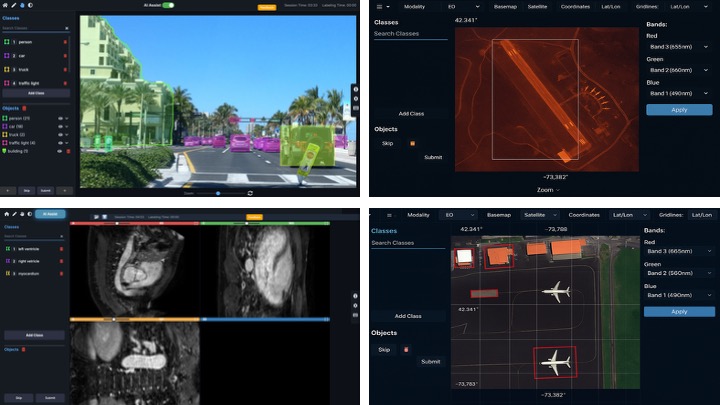Adjust the Zoom slider below the street image
Image resolution: width=720 pixels, height=405 pixels.
click(218, 193)
